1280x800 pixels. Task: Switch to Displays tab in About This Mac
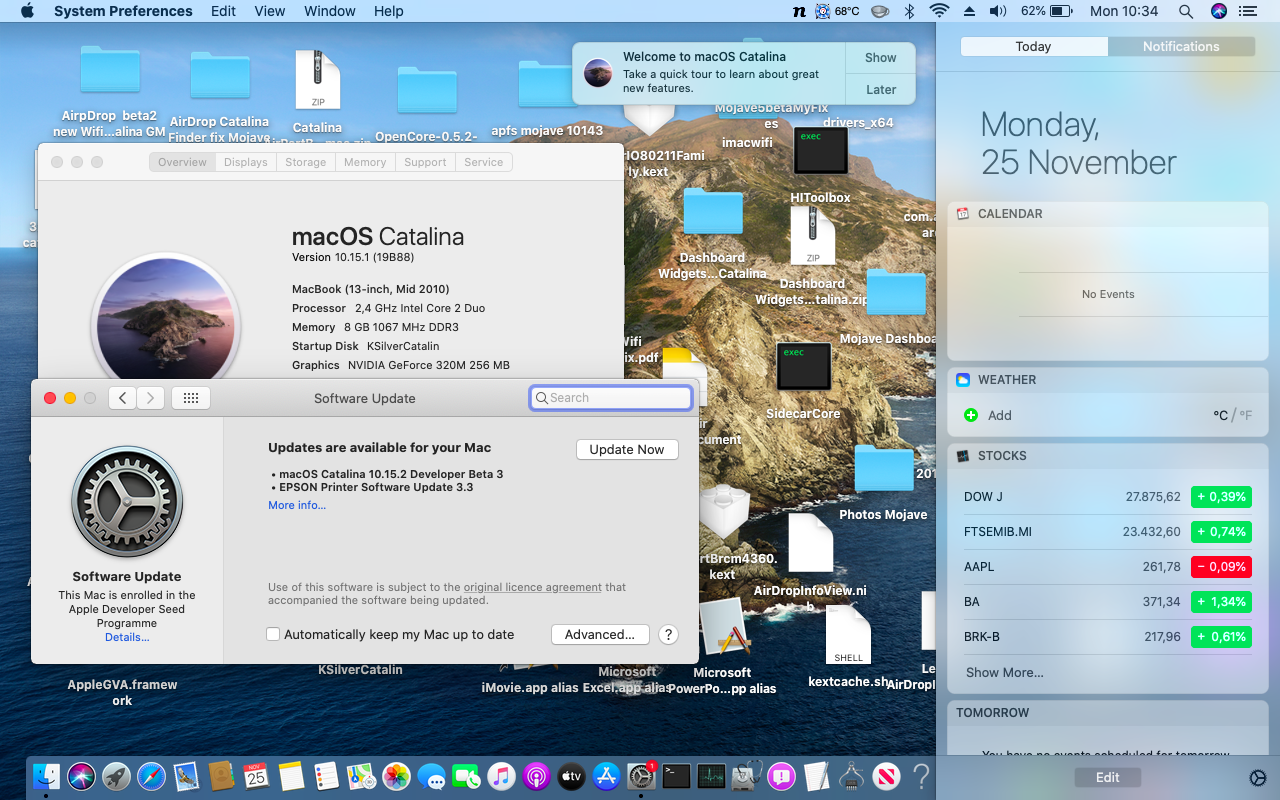click(x=246, y=162)
